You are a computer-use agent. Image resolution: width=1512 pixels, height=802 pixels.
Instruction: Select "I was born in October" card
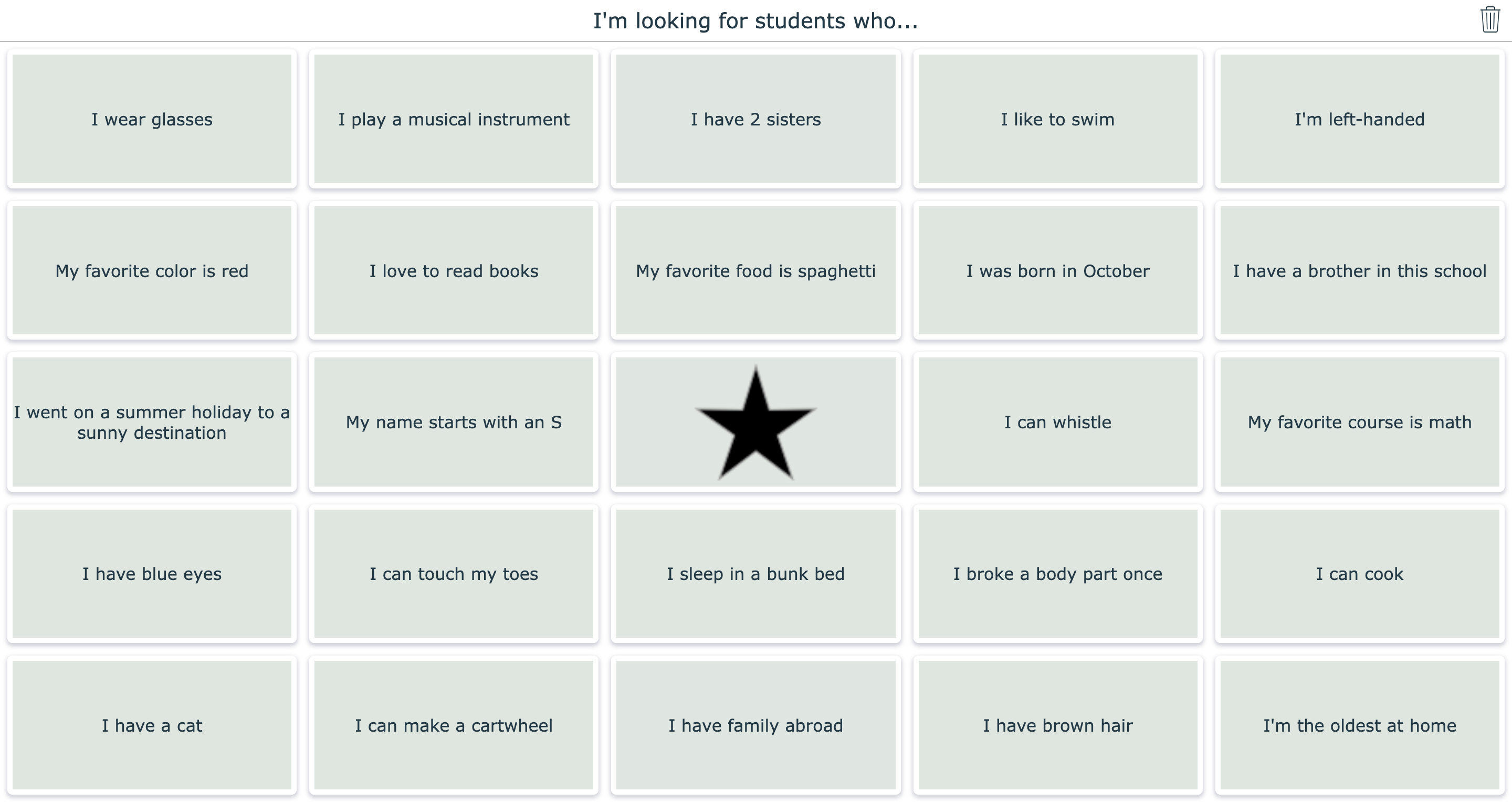point(1058,270)
